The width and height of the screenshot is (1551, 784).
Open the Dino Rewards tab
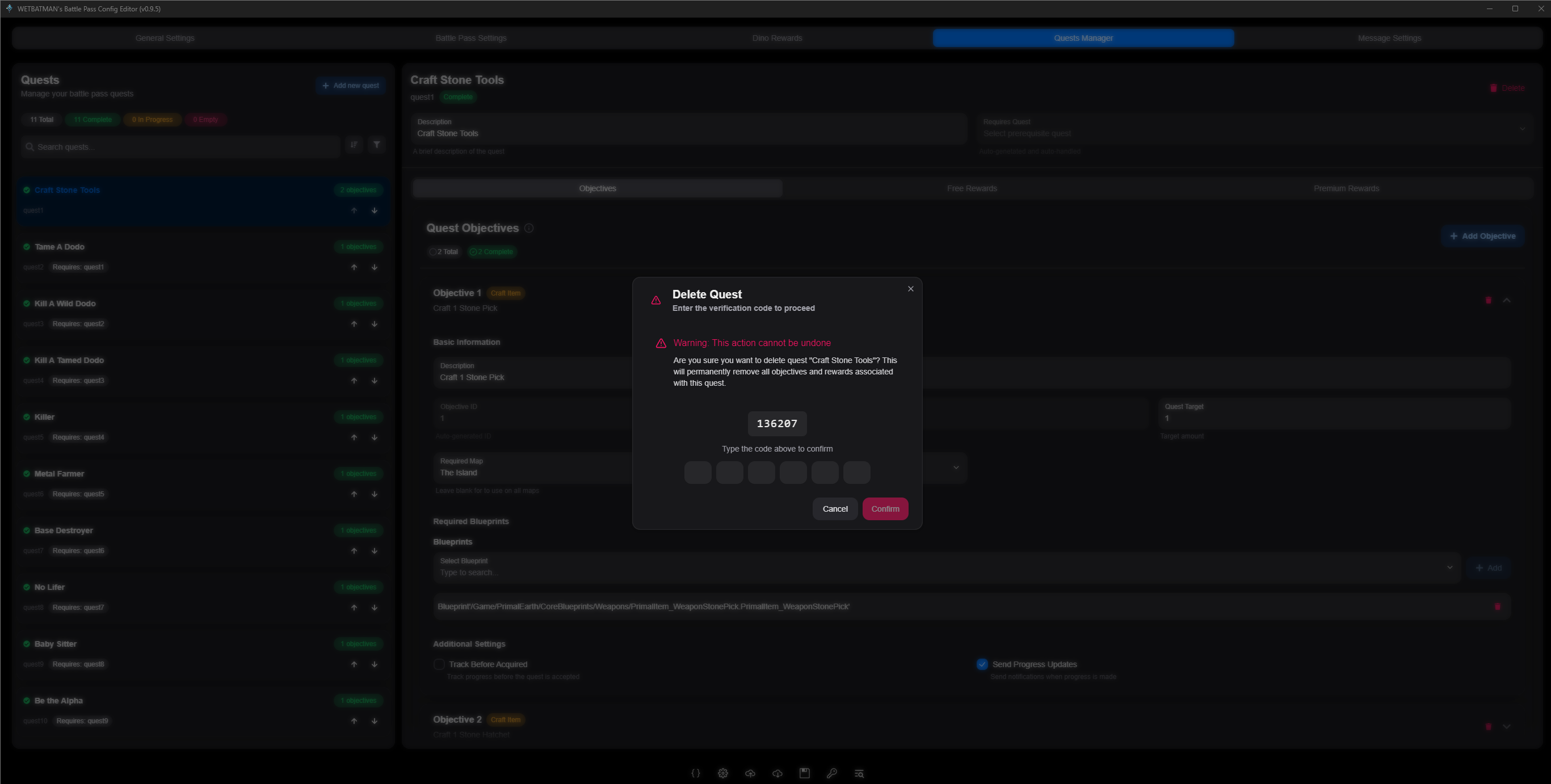click(x=777, y=38)
